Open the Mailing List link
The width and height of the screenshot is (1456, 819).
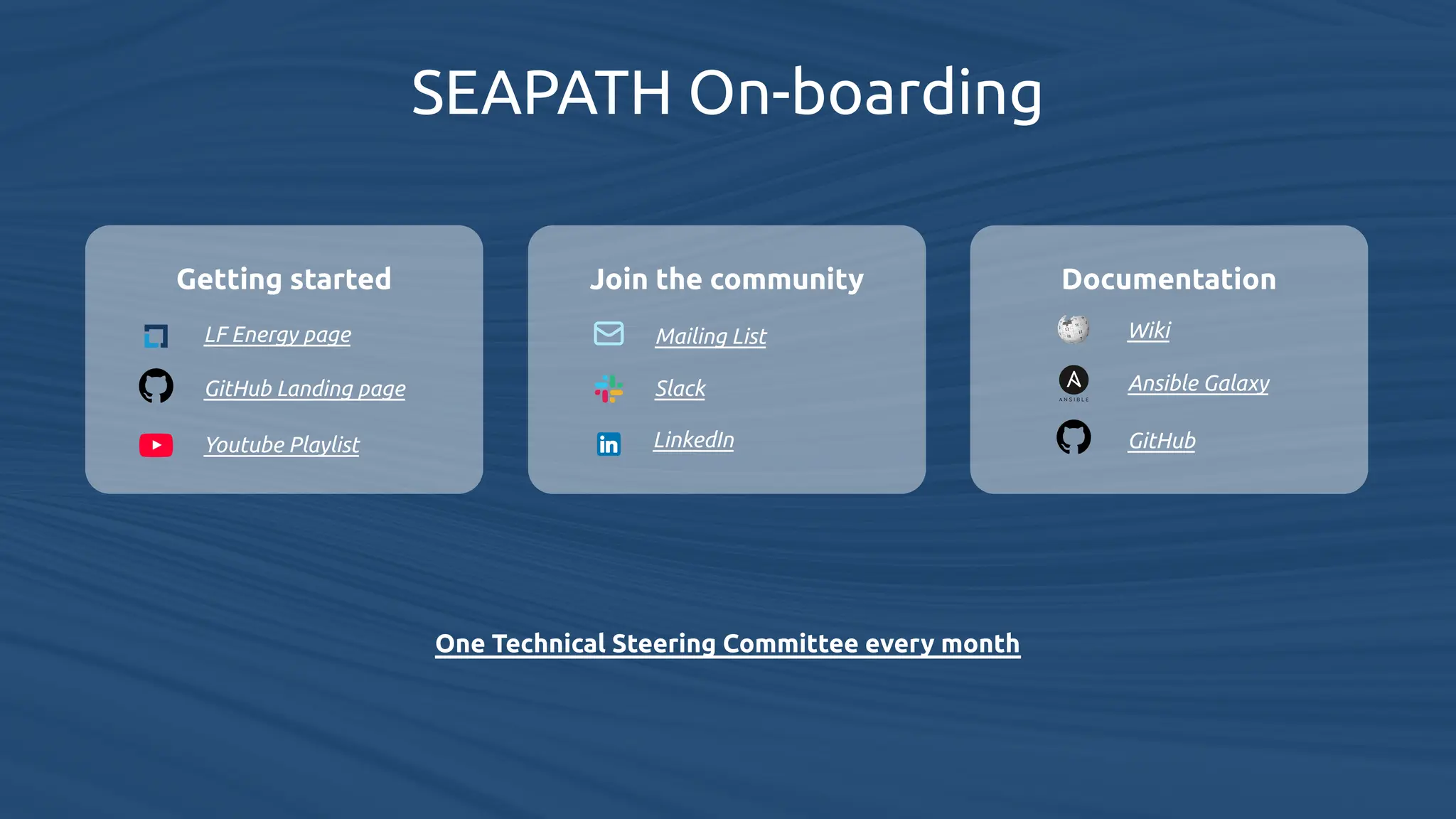click(x=711, y=336)
